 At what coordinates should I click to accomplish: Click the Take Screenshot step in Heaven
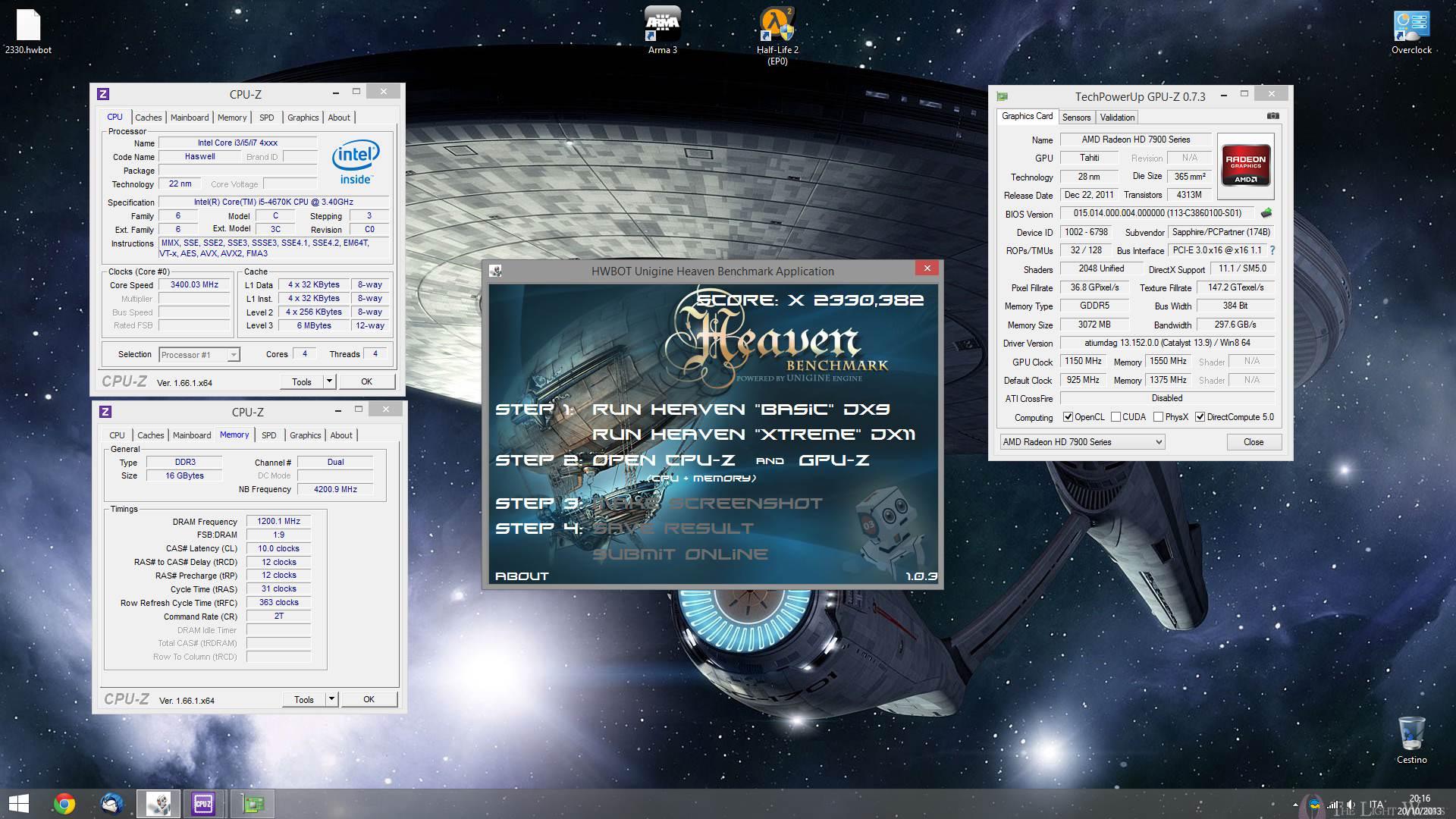pyautogui.click(x=707, y=504)
